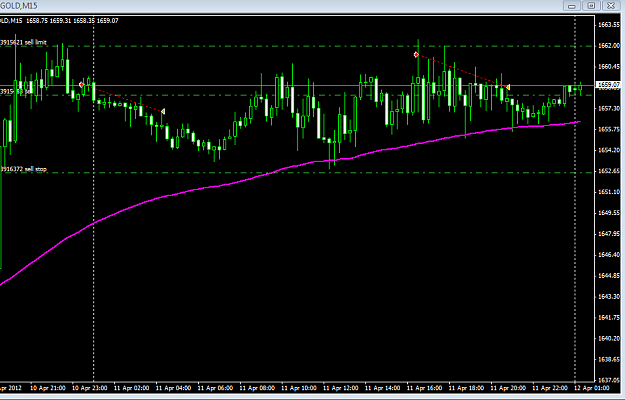The image size is (625, 400).
Task: Click the red sell entry marker near 10 Apr 23:00
Action: (81, 84)
